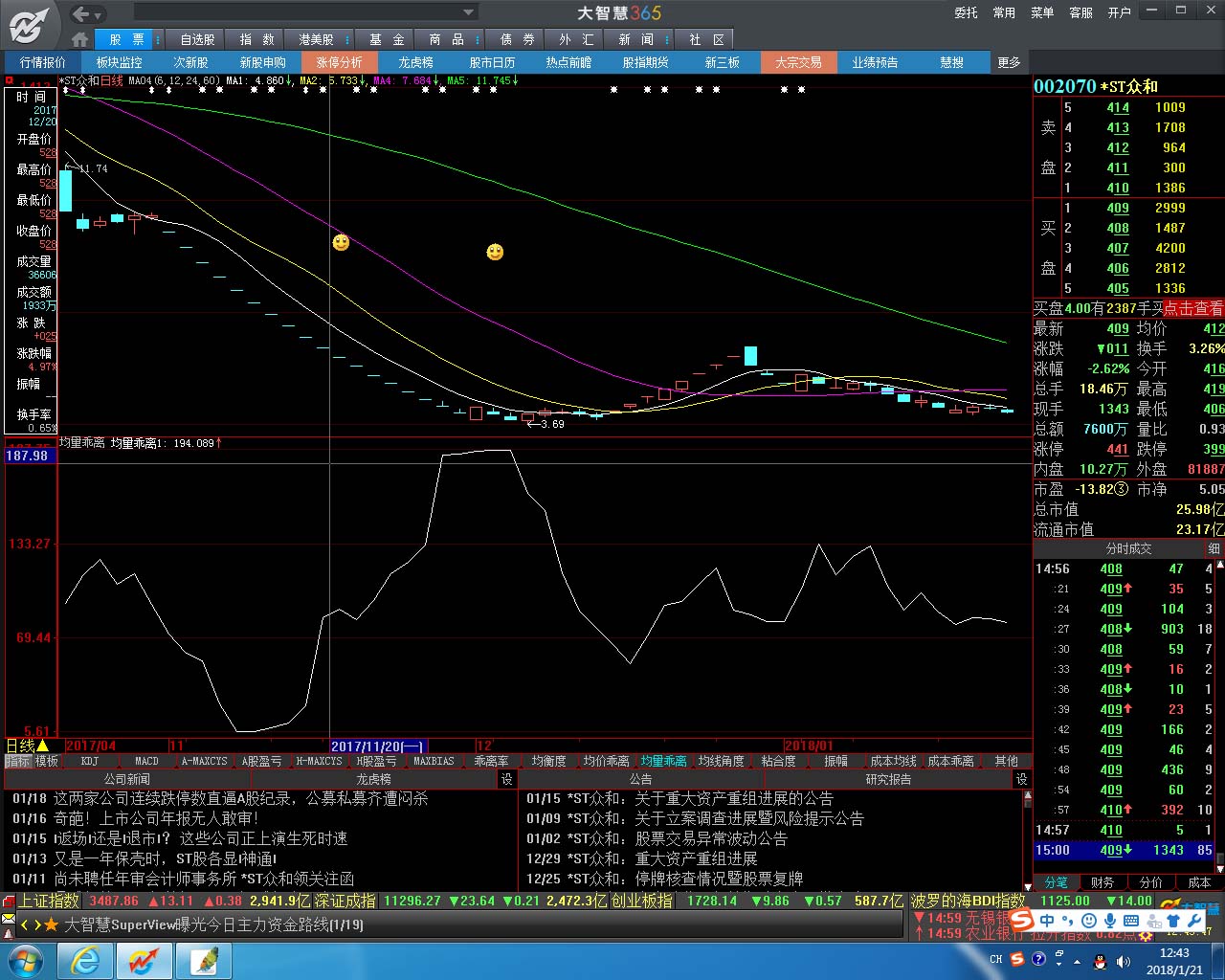Open Internet Explorer in taskbar

click(85, 960)
